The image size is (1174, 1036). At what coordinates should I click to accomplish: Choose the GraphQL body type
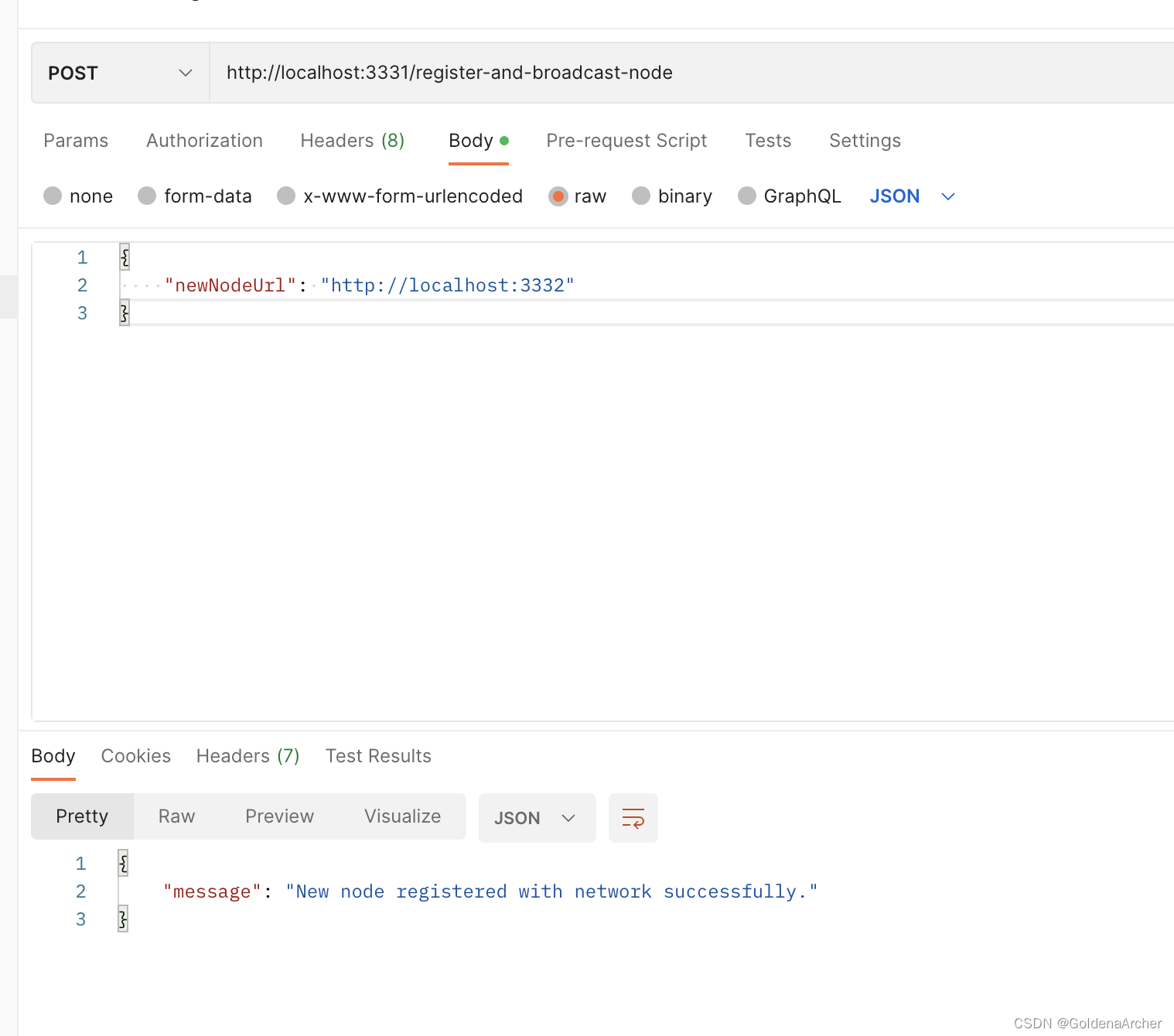point(789,196)
